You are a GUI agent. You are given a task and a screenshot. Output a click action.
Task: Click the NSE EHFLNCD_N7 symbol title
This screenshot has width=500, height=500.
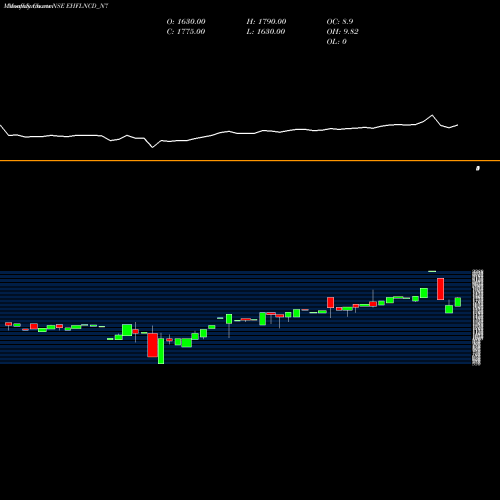tap(80, 6)
